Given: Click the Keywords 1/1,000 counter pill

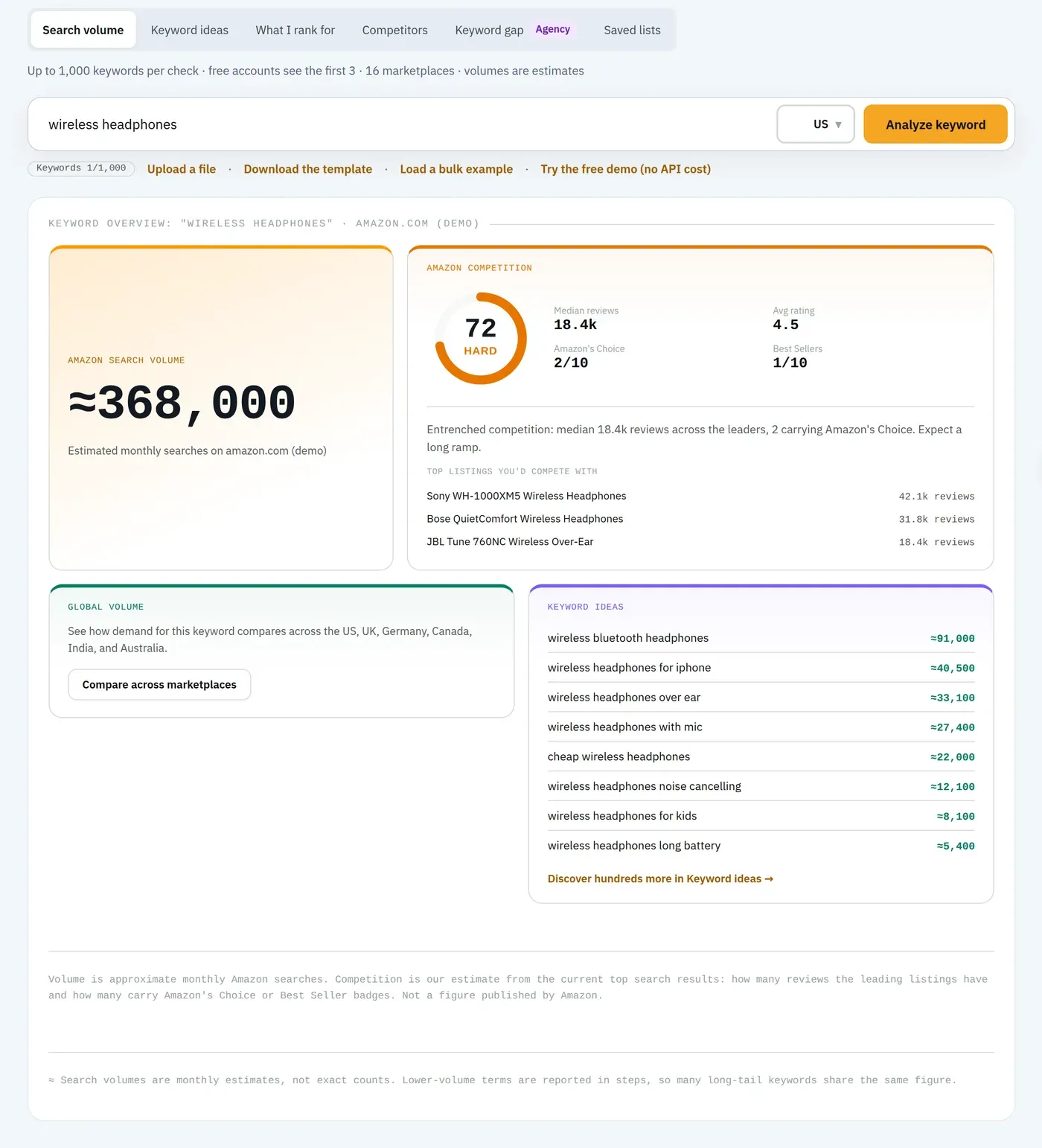Looking at the screenshot, I should point(81,168).
